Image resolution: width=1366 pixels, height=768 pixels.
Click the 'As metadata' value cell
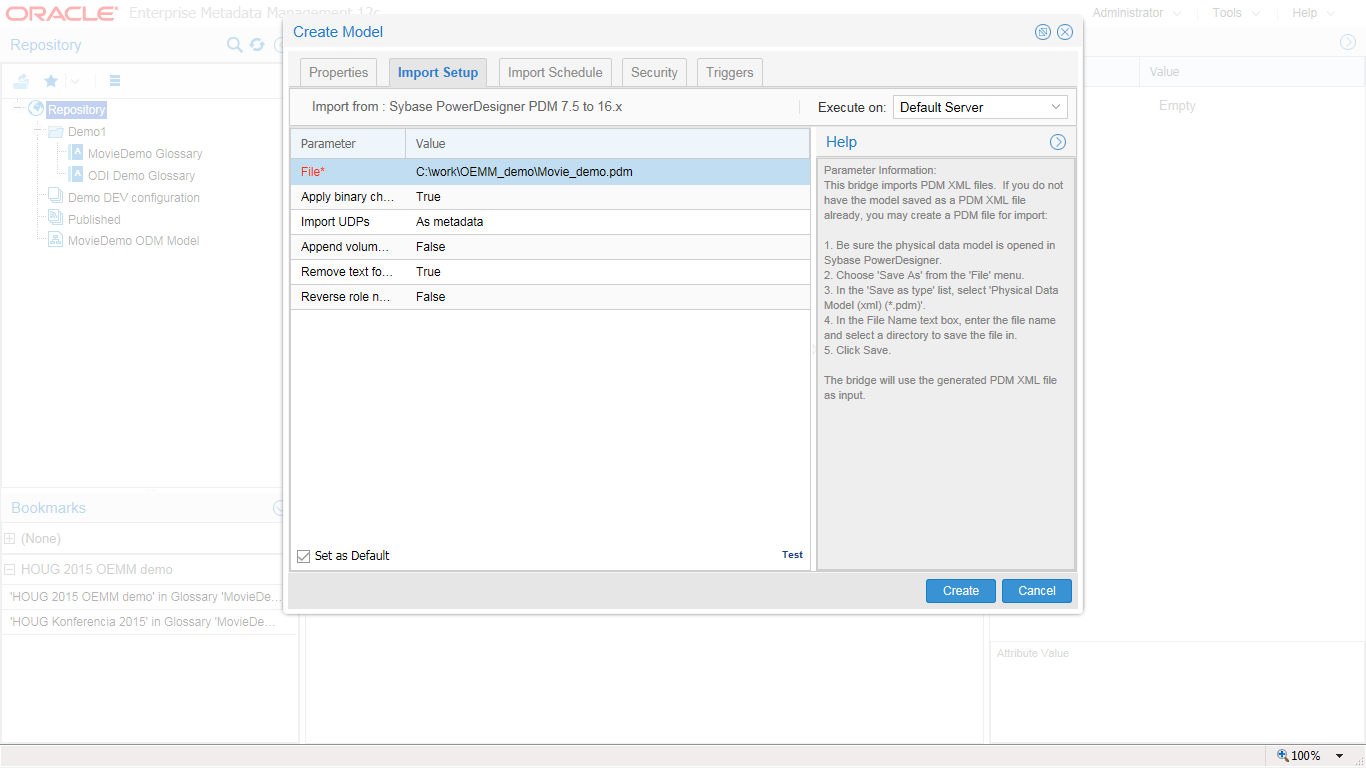click(x=449, y=222)
